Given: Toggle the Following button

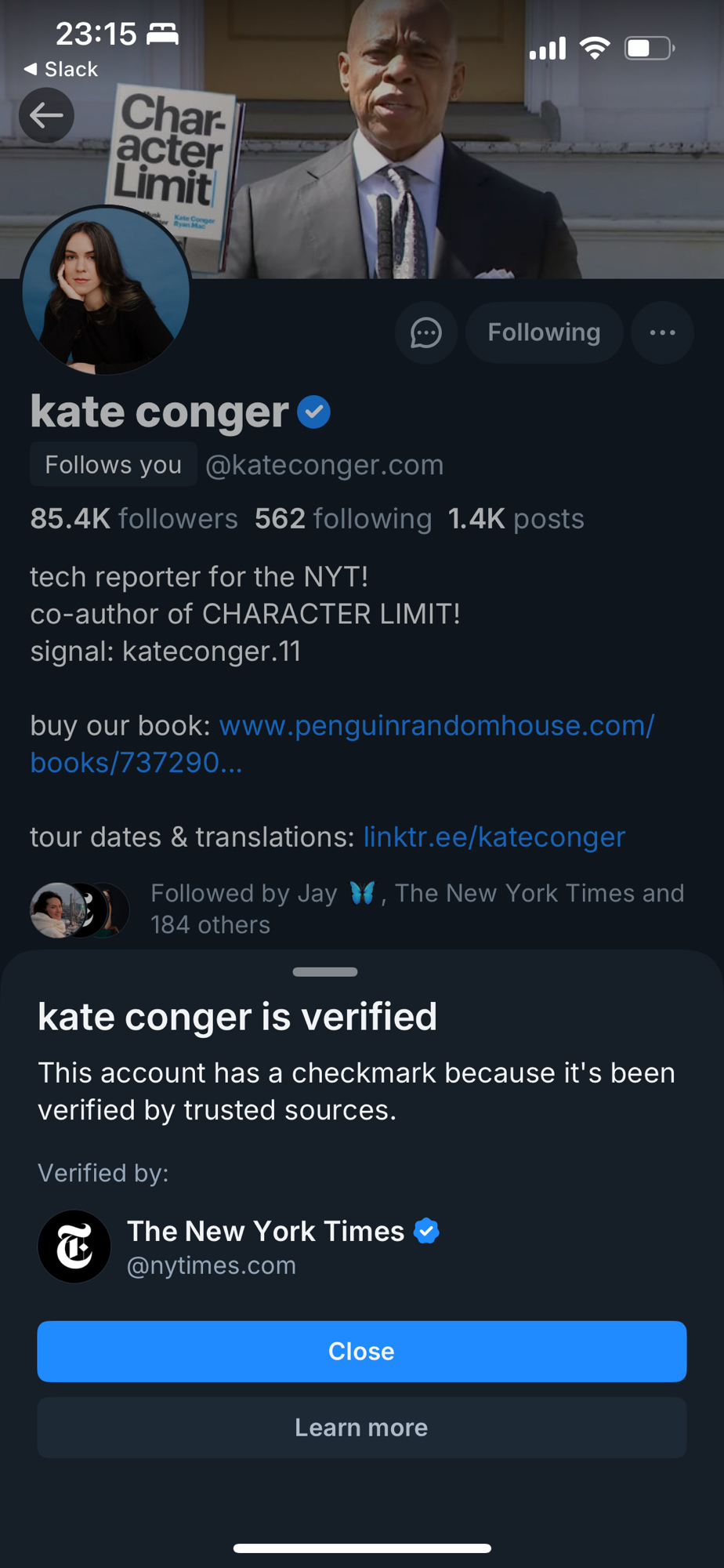Looking at the screenshot, I should point(544,332).
